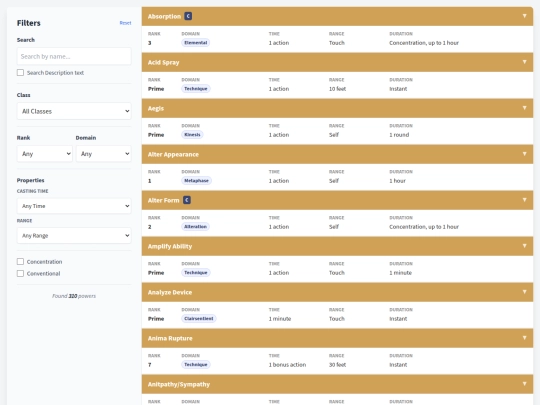Click the Absorption power title
The width and height of the screenshot is (540, 405).
point(164,17)
